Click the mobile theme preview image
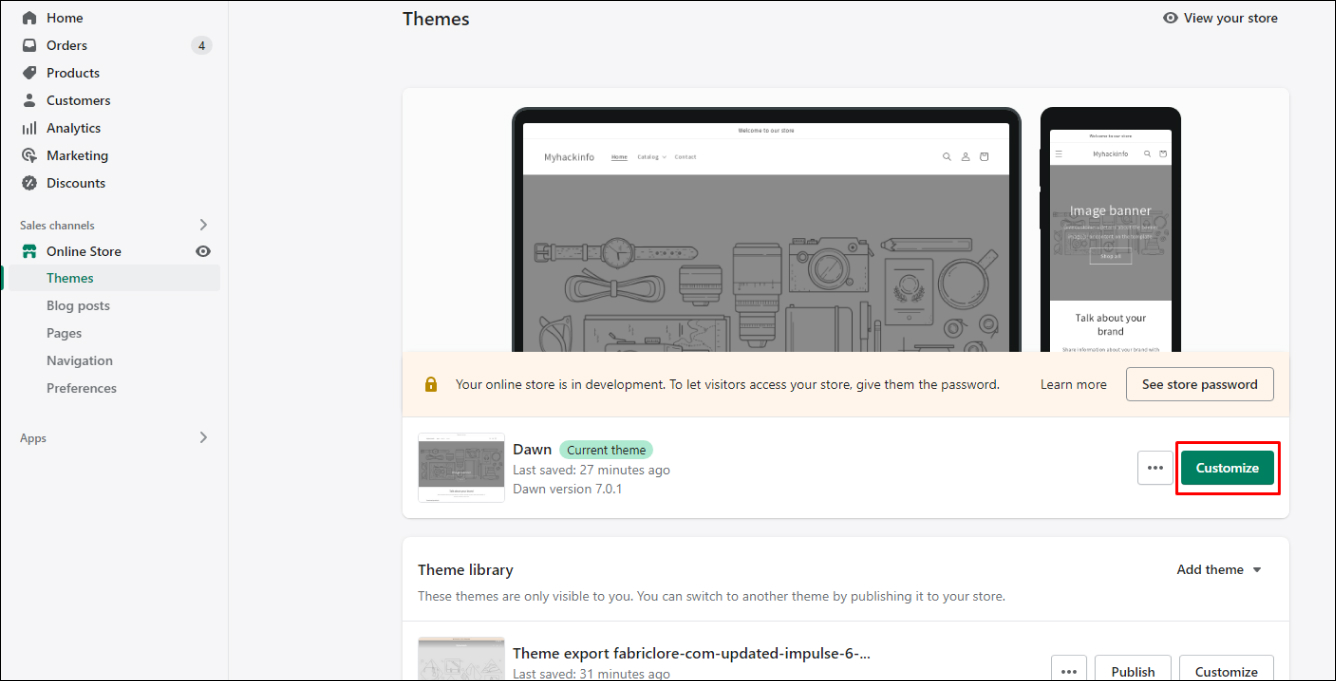This screenshot has width=1336, height=681. click(x=1110, y=230)
